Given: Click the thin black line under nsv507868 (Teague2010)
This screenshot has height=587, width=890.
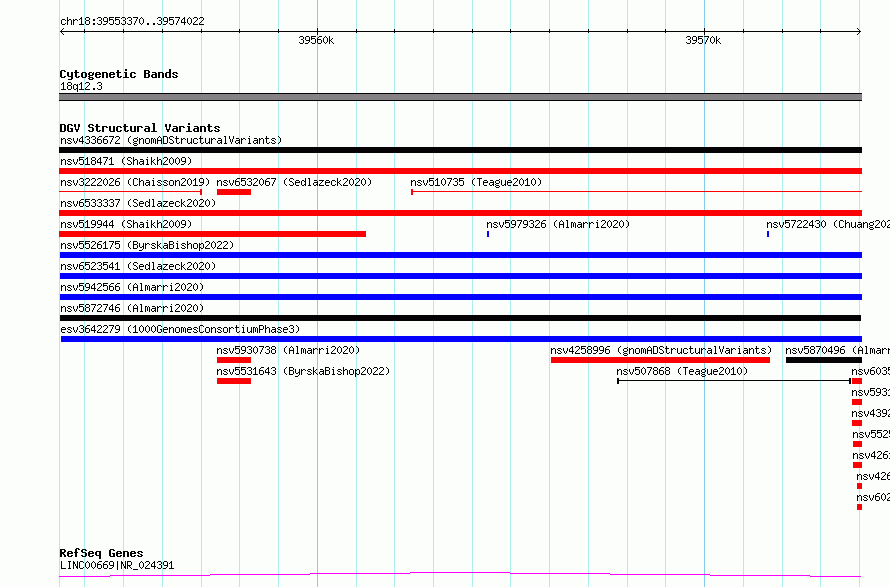Looking at the screenshot, I should tap(734, 381).
